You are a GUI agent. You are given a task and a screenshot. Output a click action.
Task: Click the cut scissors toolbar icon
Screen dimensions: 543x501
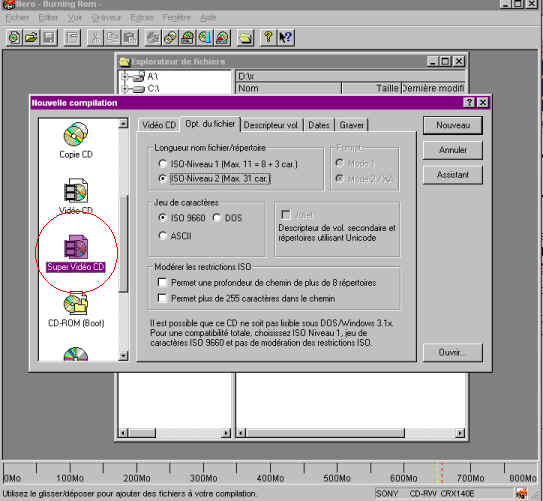pos(95,37)
